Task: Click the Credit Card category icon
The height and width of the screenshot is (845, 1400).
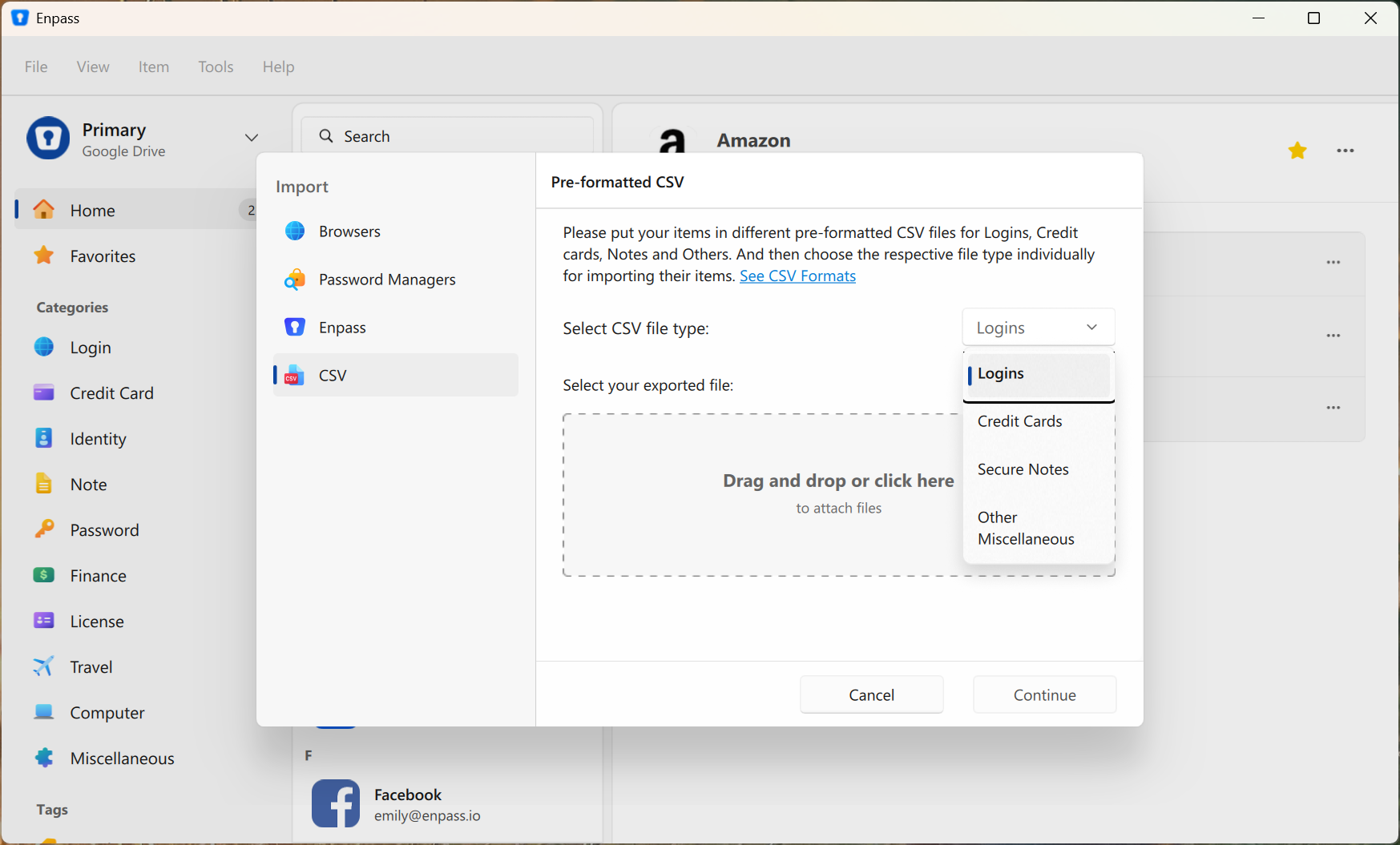Action: pos(44,392)
